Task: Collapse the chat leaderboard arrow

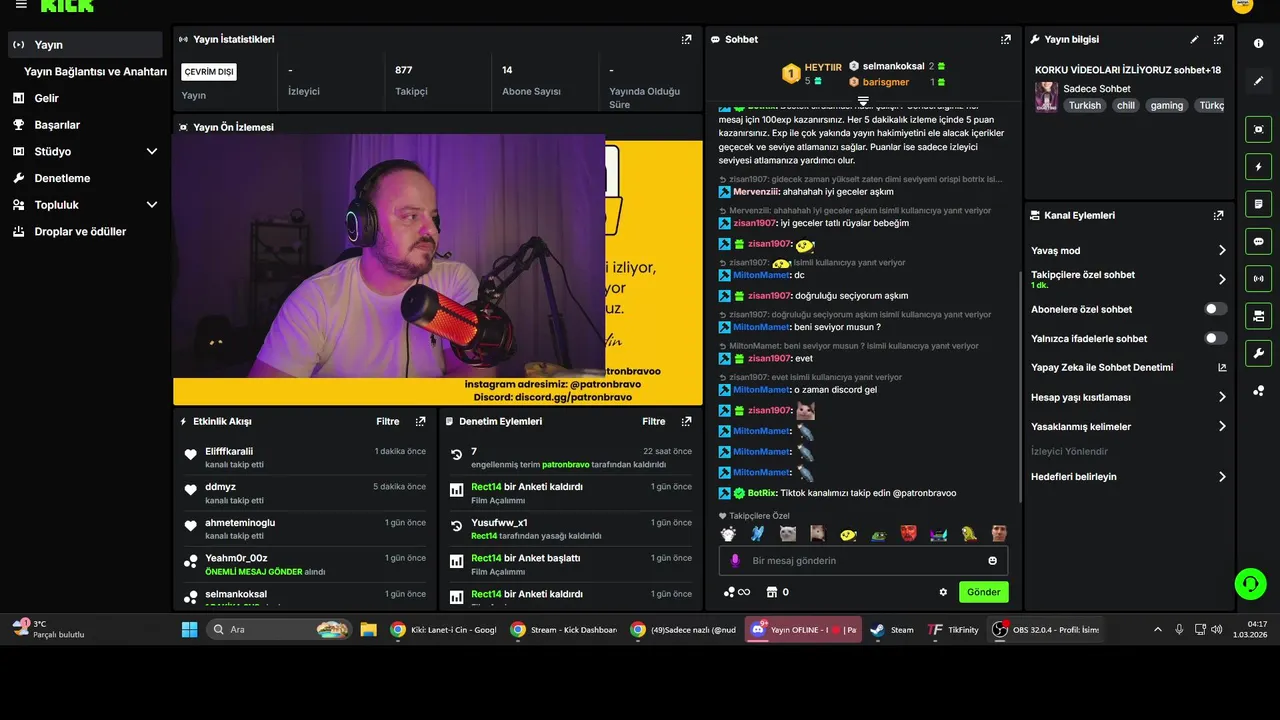Action: click(x=863, y=101)
